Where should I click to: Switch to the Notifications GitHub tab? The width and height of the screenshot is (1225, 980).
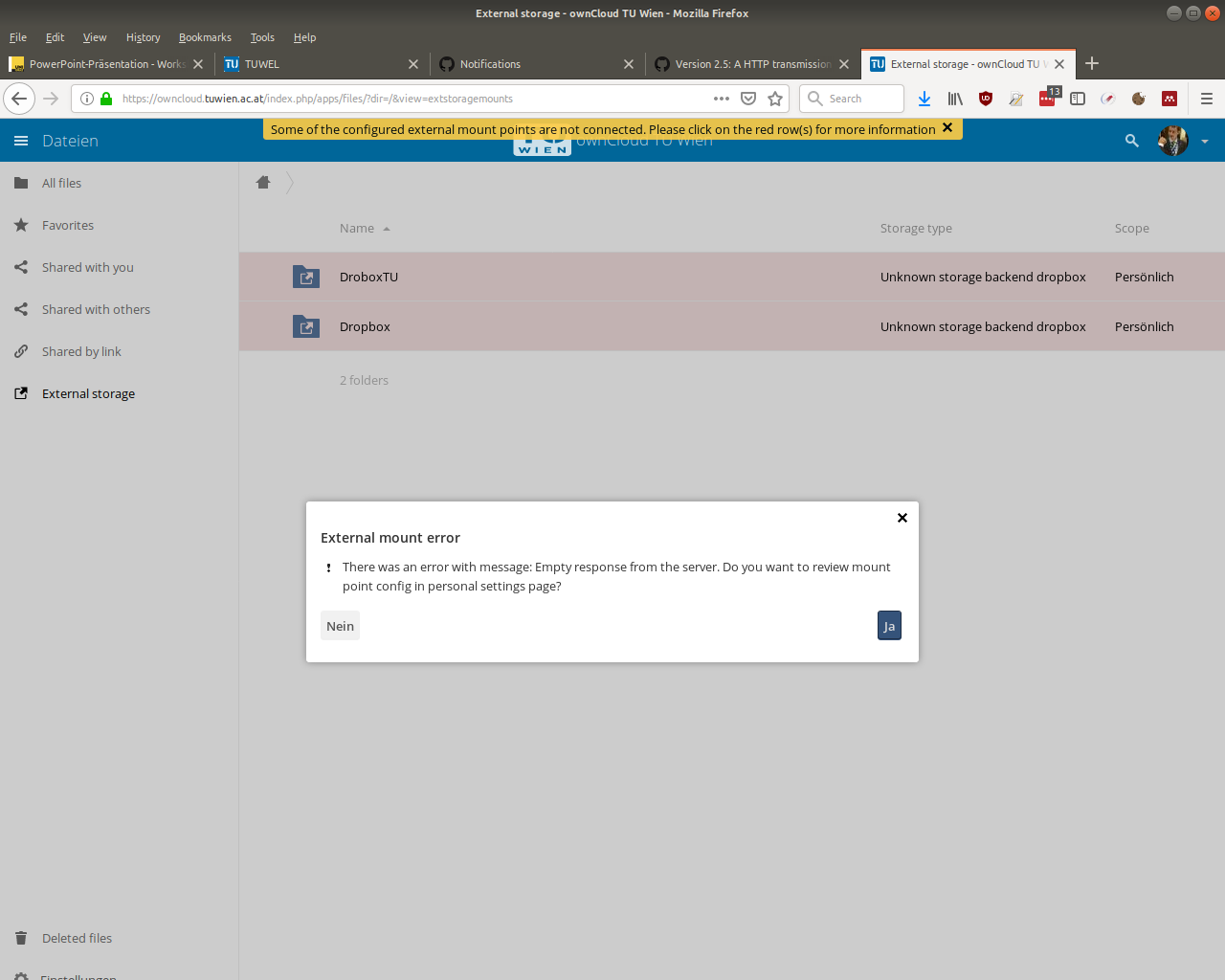coord(536,64)
